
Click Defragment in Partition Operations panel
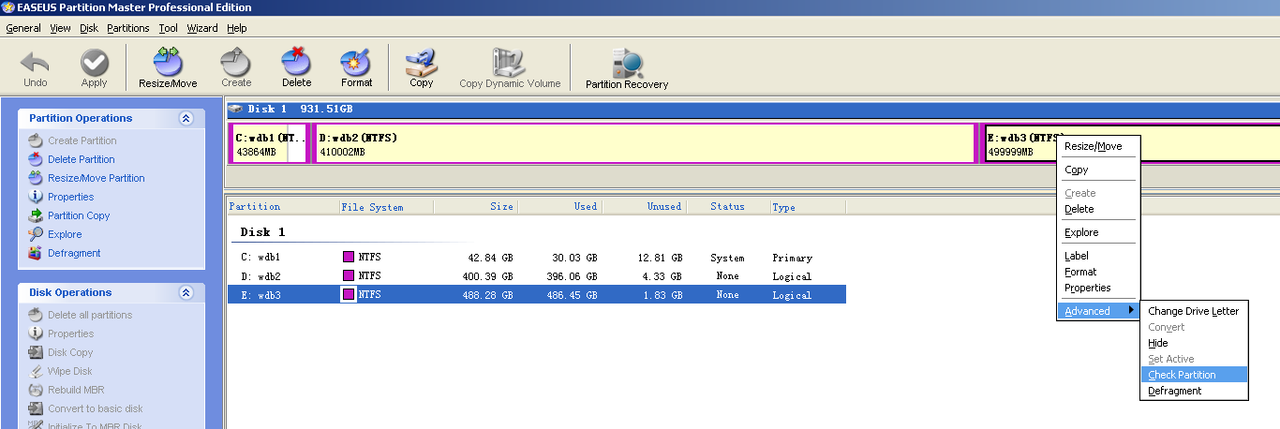coord(74,254)
